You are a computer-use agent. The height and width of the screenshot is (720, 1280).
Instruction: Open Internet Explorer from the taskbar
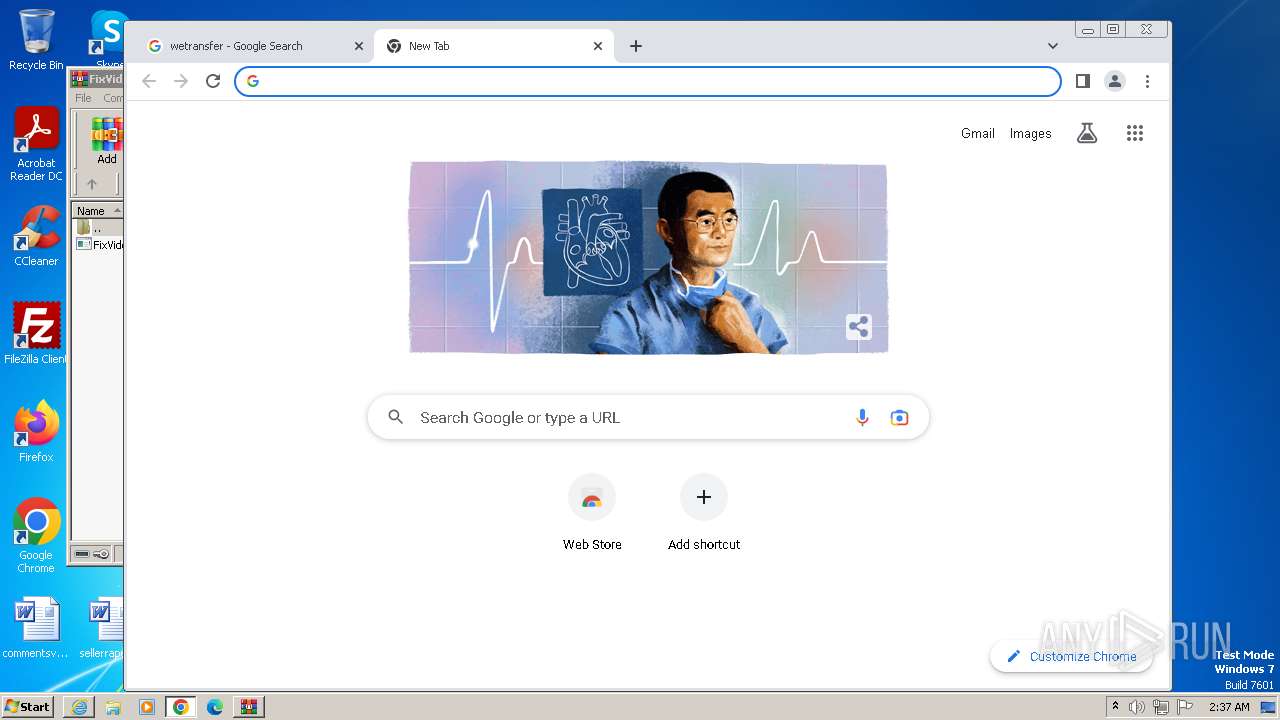click(79, 707)
